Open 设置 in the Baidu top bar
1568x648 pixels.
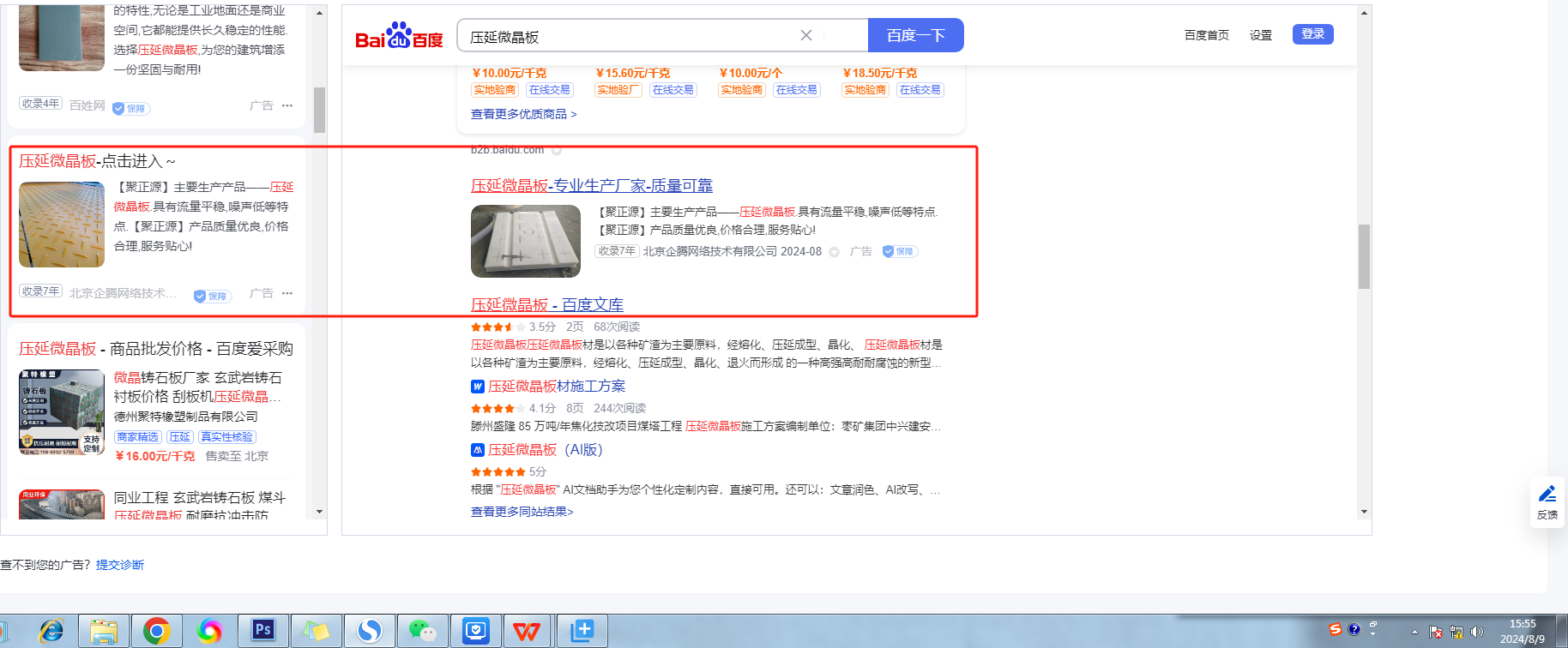[x=1260, y=35]
